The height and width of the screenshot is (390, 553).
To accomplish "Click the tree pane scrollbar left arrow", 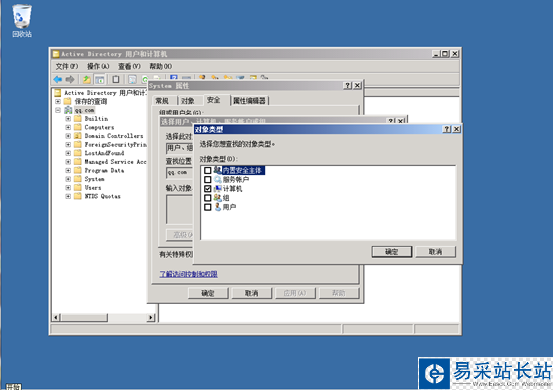I will click(x=56, y=317).
